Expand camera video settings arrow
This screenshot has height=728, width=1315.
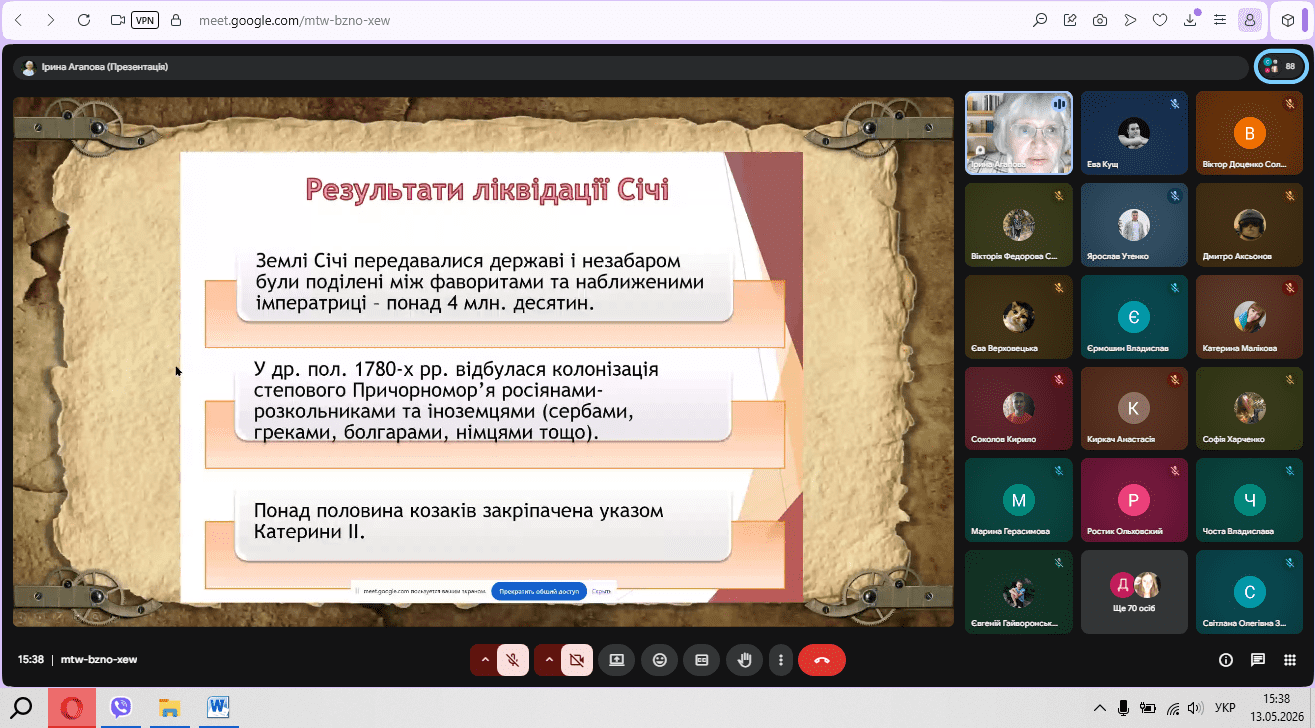tap(549, 660)
